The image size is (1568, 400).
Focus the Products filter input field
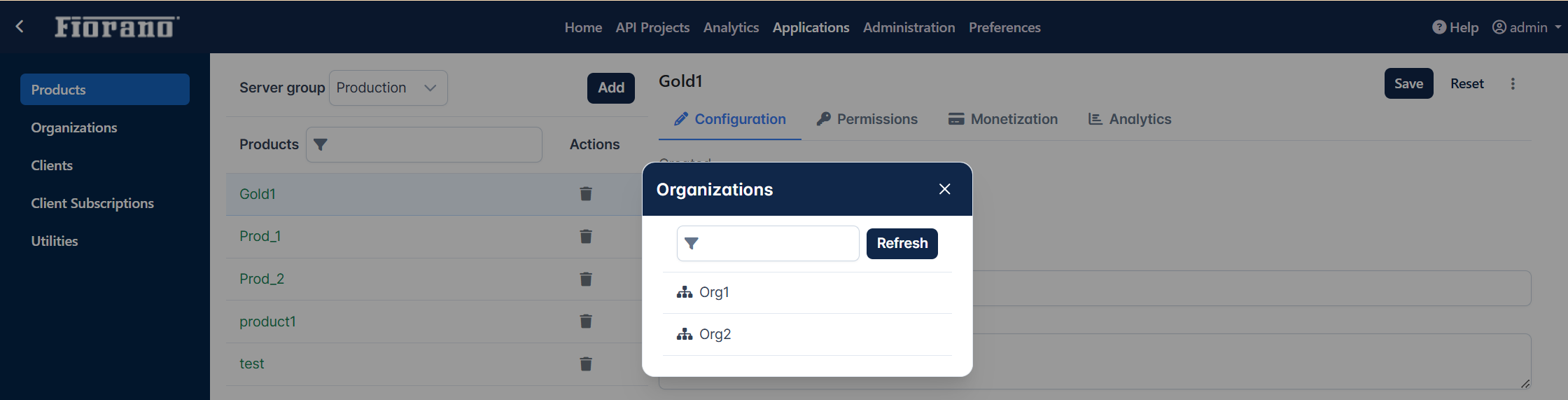click(424, 145)
